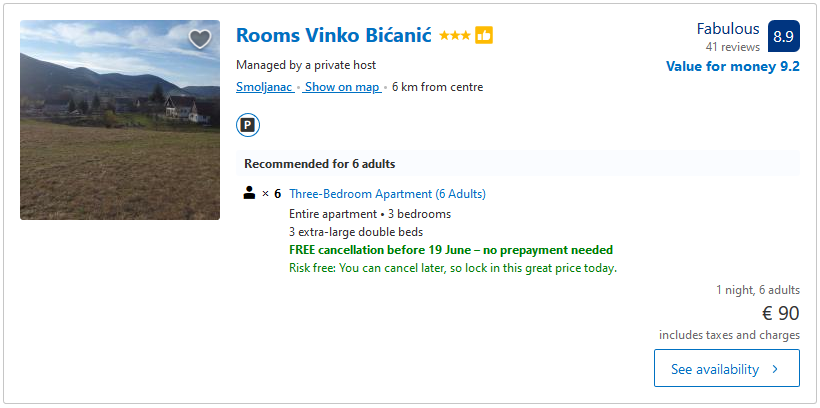Open Three-Bedroom Apartment (6 Adults) link
Image resolution: width=820 pixels, height=408 pixels.
click(387, 194)
